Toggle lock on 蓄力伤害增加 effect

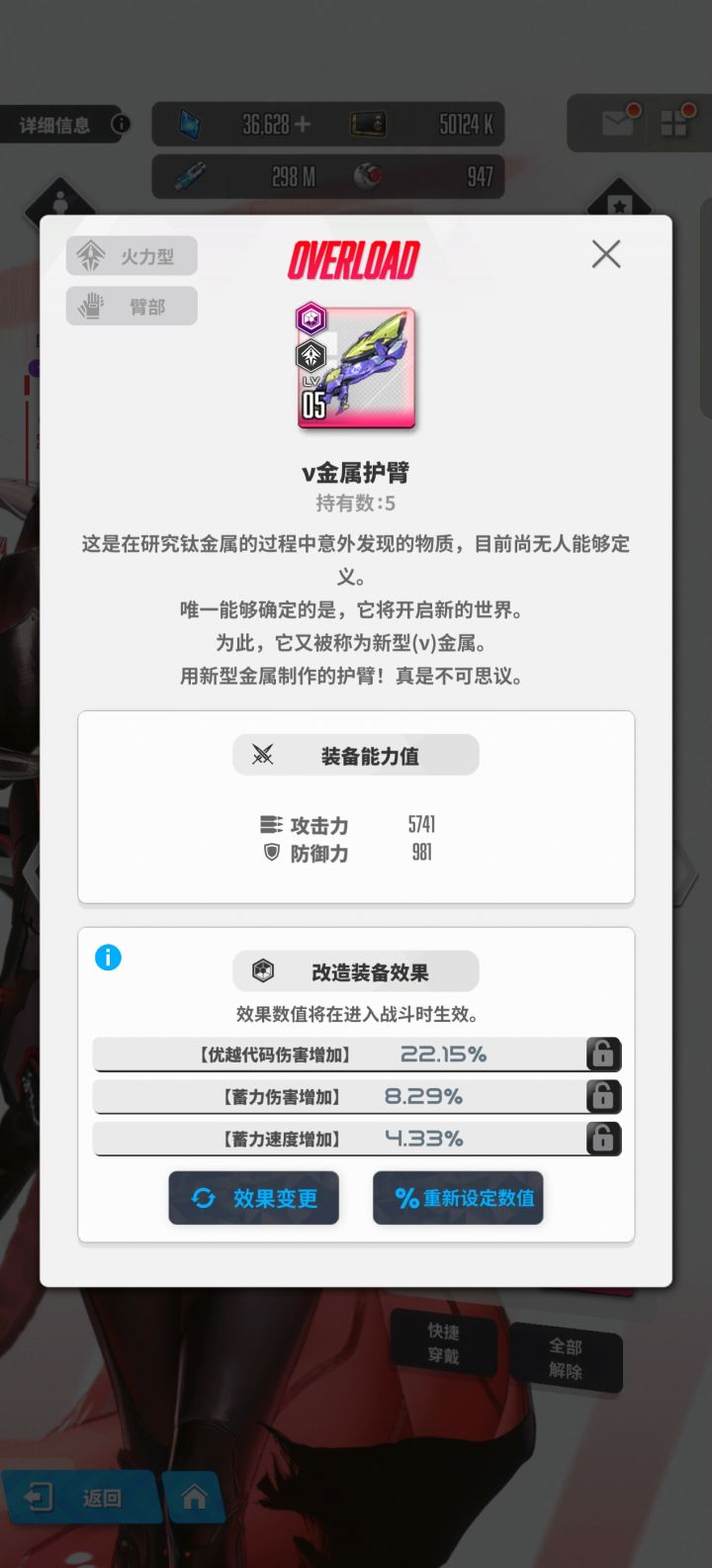[x=602, y=1096]
